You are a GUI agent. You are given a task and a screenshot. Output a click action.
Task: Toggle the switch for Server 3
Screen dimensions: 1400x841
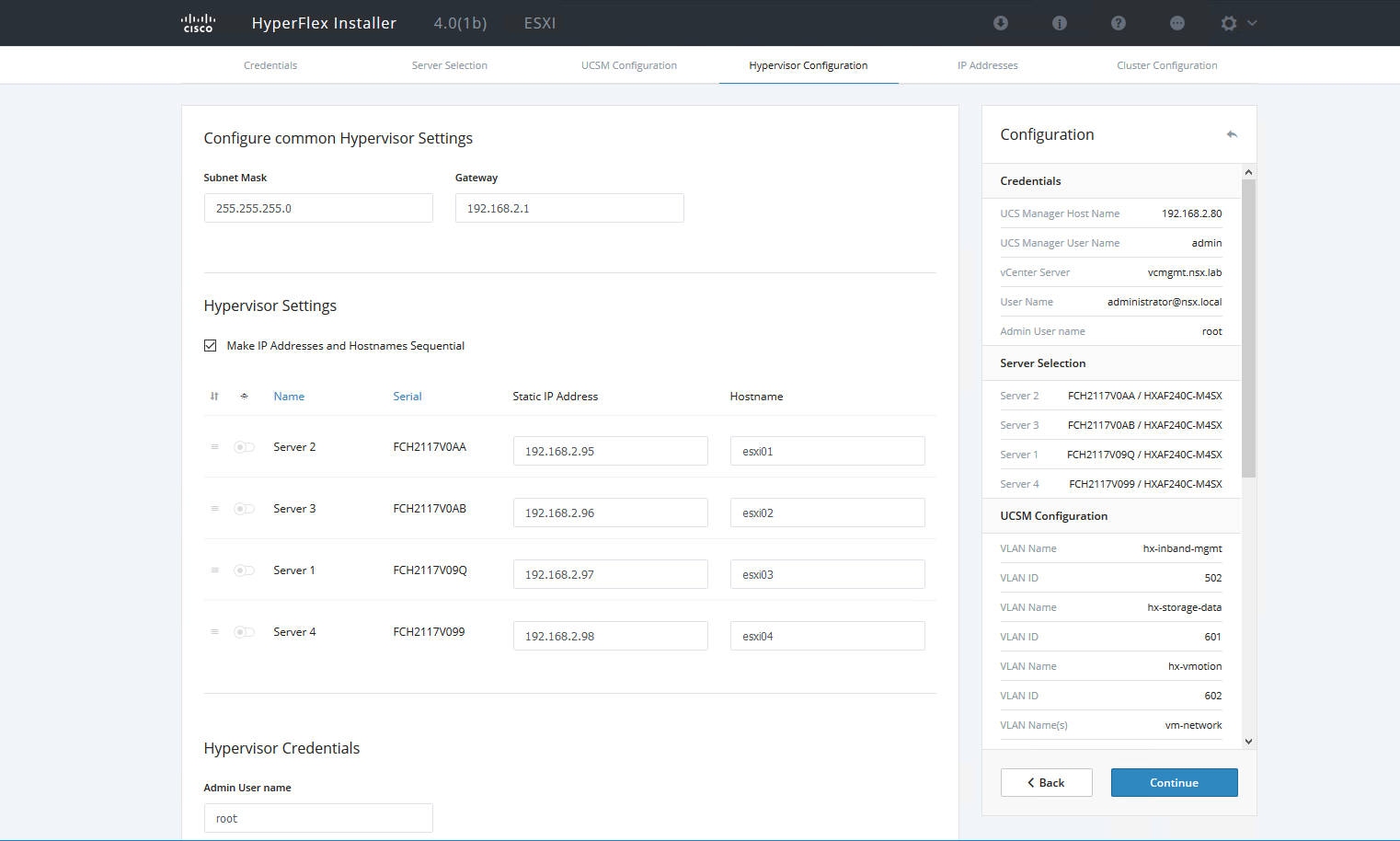pyautogui.click(x=244, y=509)
